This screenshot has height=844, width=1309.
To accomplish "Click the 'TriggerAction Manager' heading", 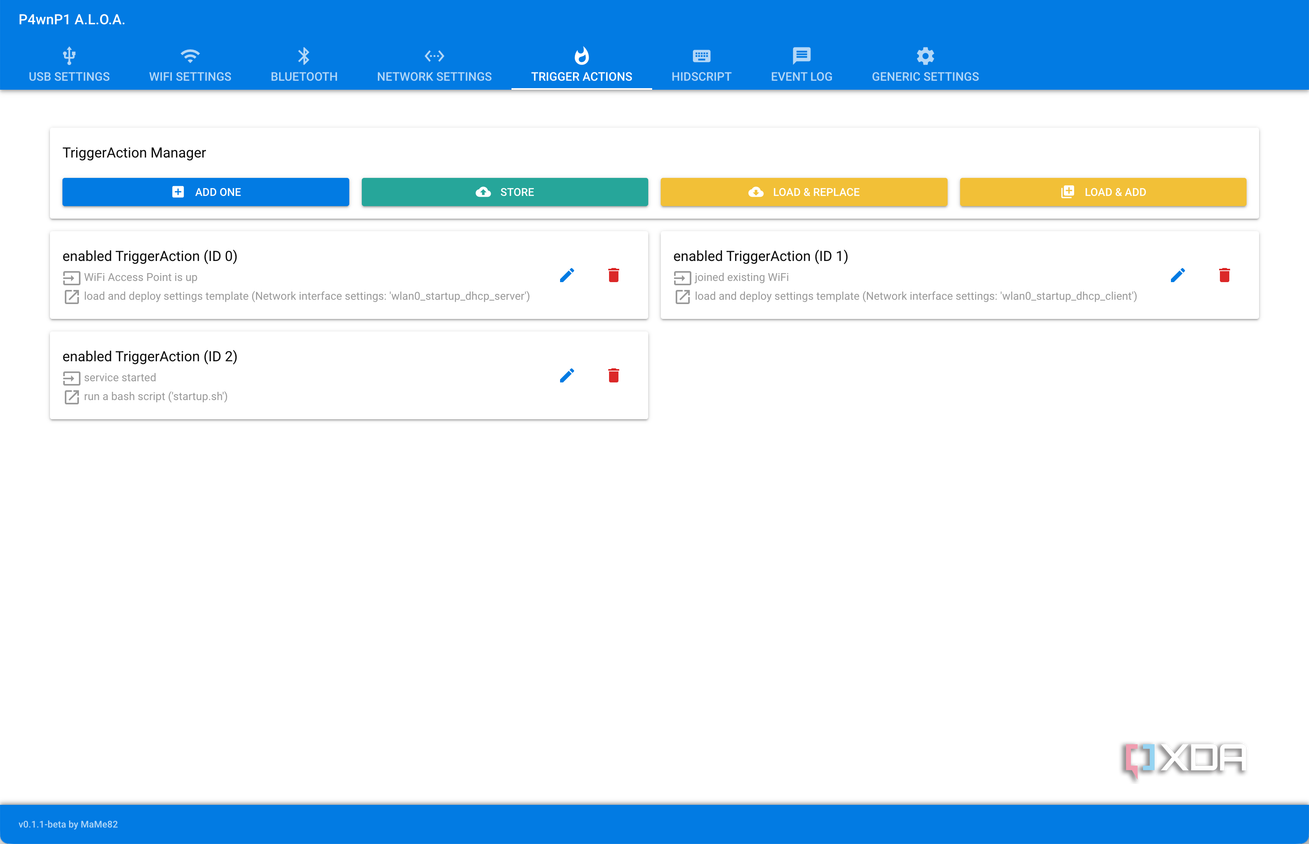I will click(x=134, y=153).
